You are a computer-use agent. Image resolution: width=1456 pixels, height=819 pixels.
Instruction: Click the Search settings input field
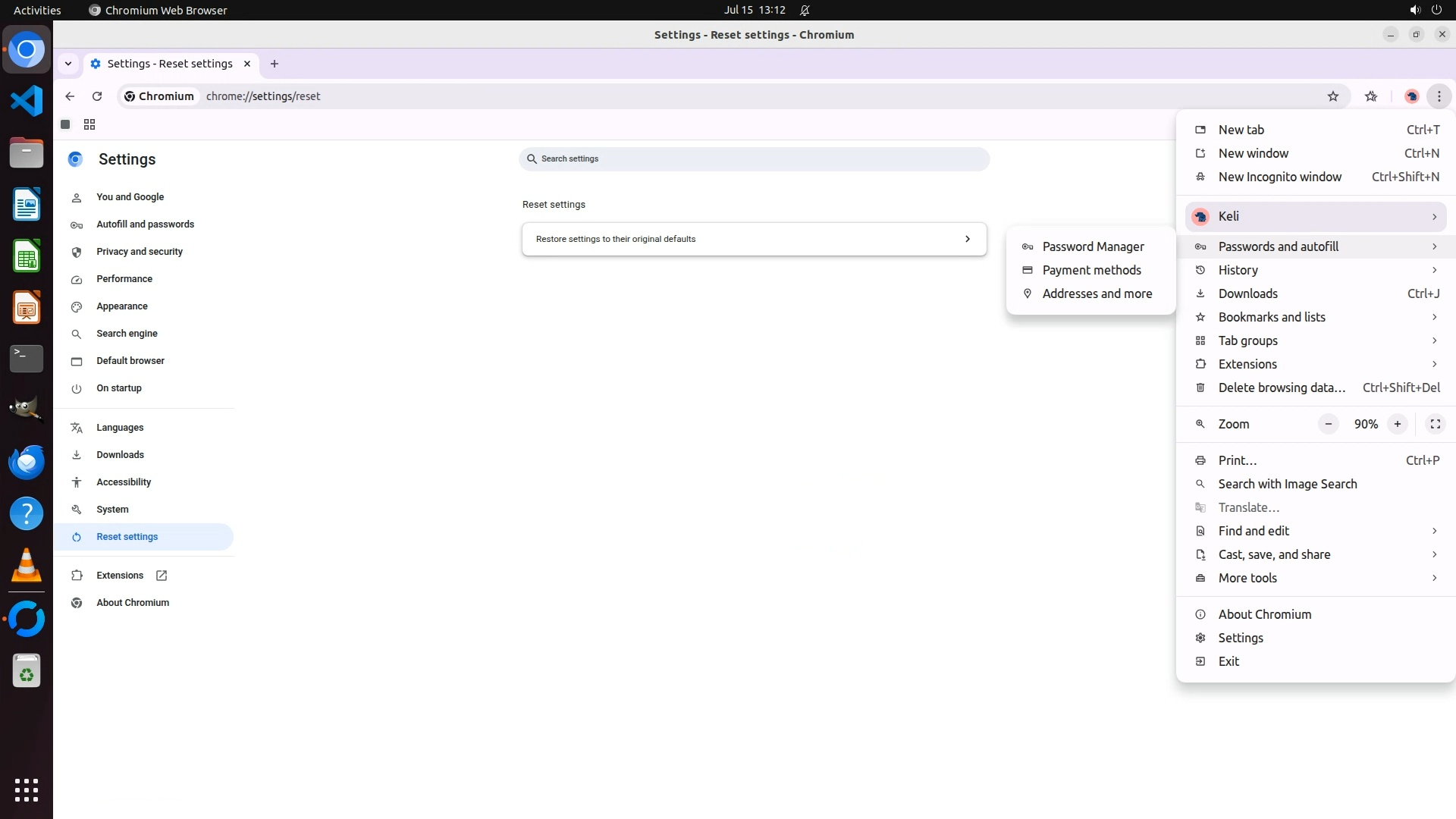(754, 159)
